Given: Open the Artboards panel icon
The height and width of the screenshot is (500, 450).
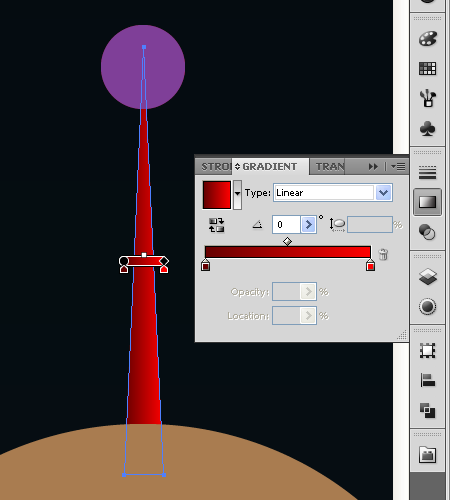Looking at the screenshot, I should pos(427,351).
